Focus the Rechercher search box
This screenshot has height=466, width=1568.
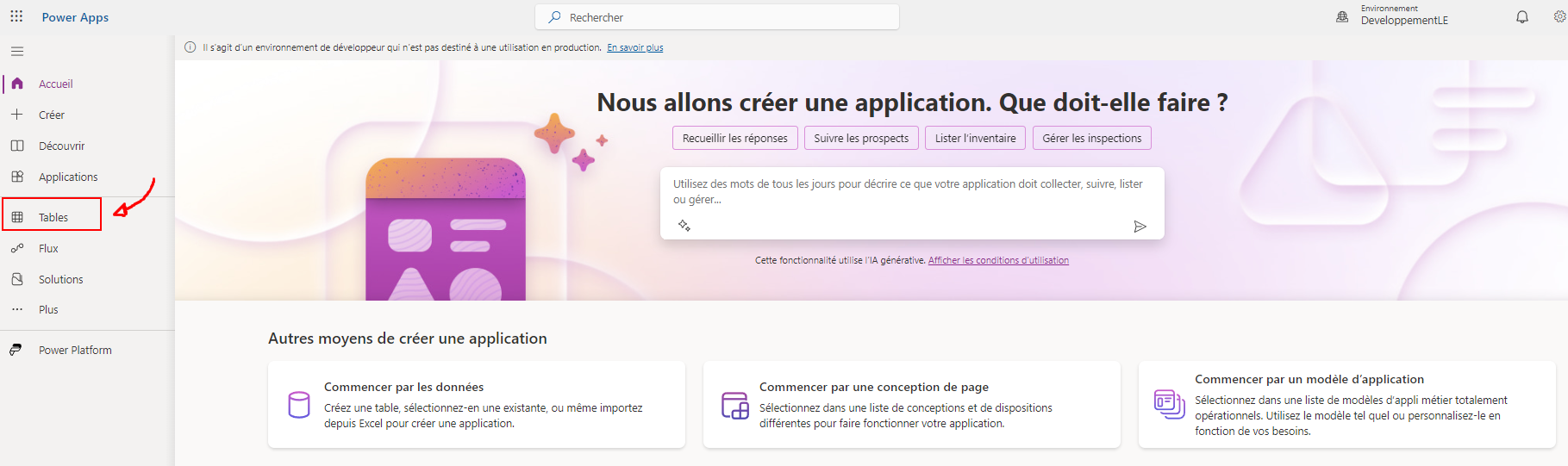point(717,17)
